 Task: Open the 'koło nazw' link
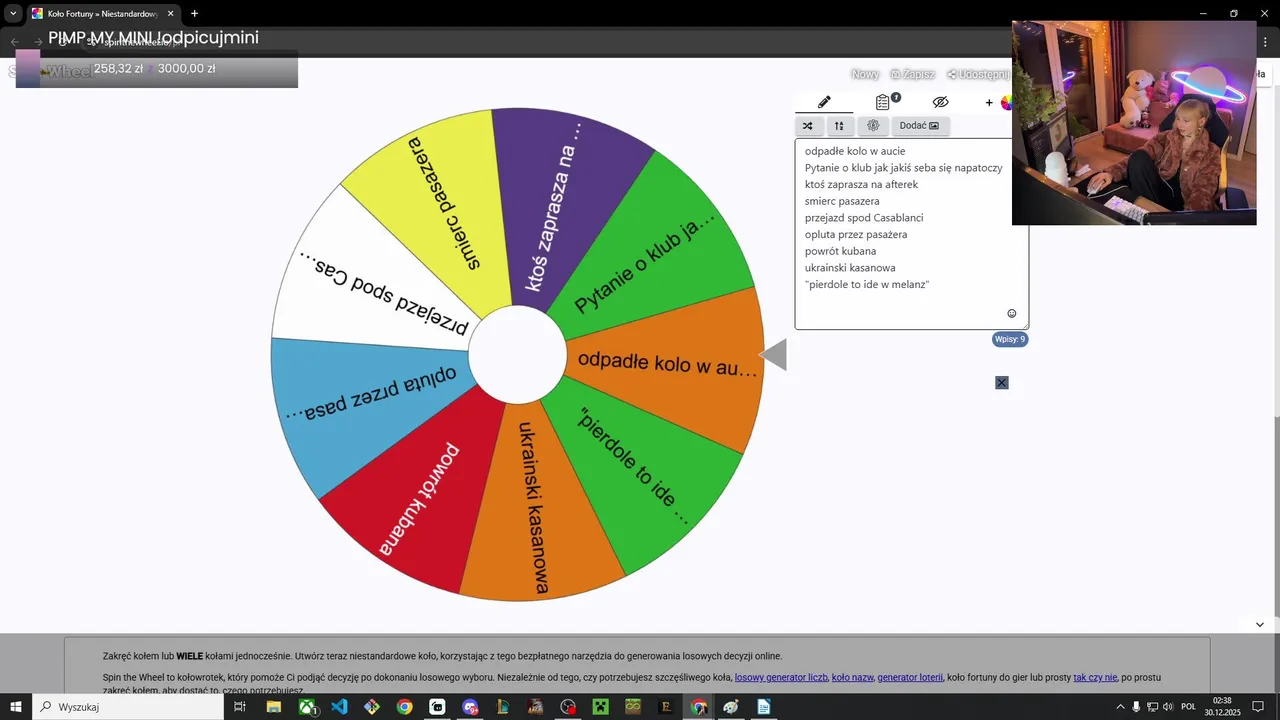pyautogui.click(x=852, y=677)
